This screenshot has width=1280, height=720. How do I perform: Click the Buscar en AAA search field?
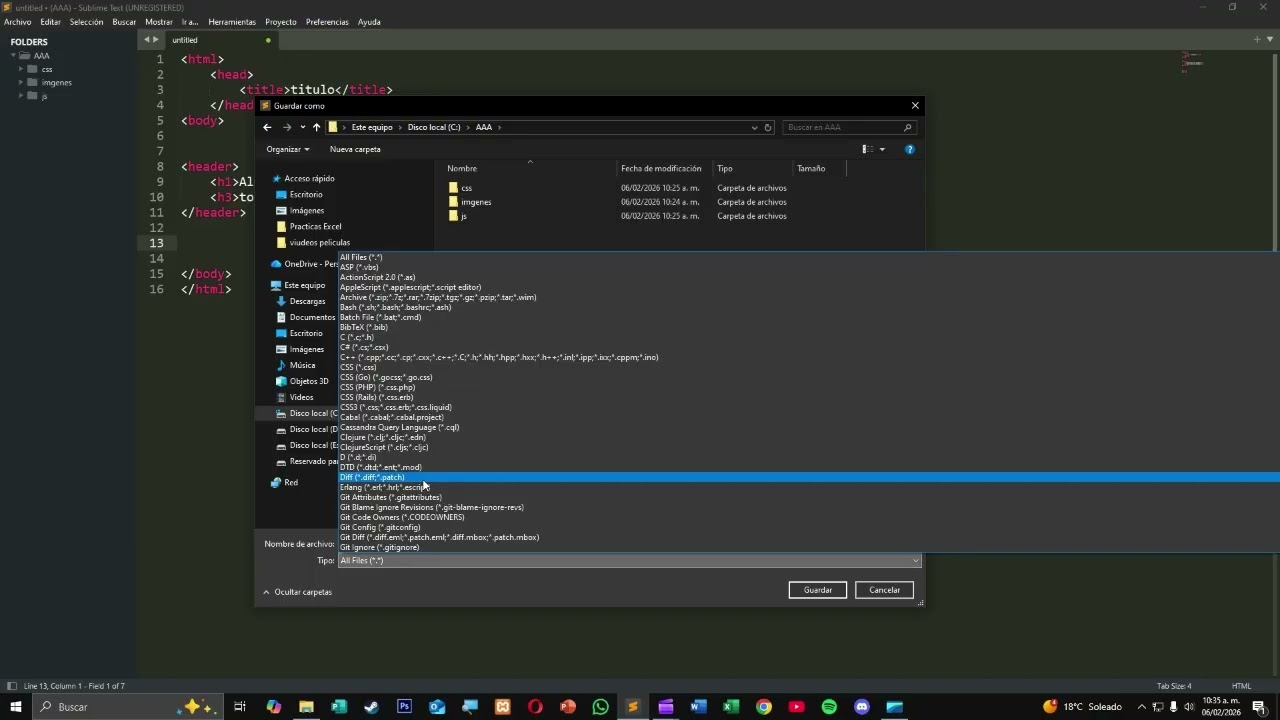(x=848, y=127)
